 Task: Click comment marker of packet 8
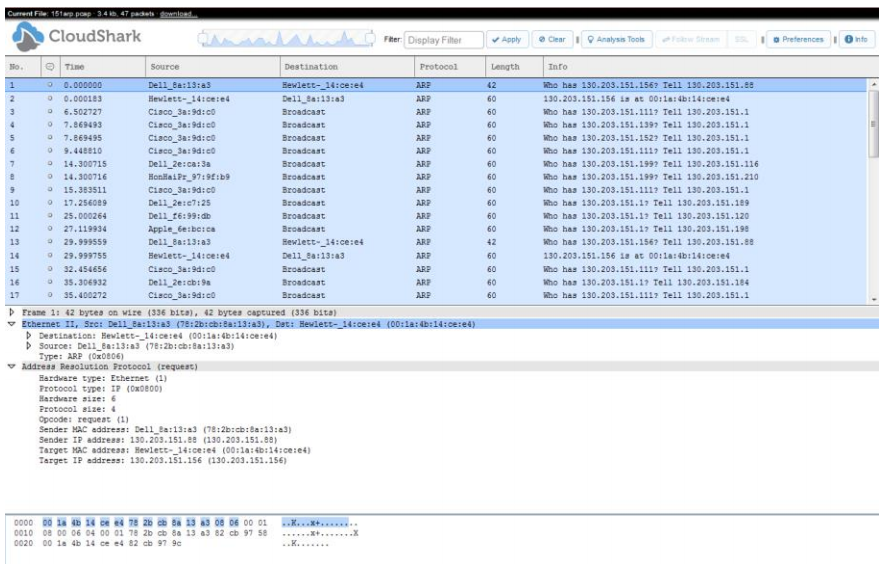click(x=50, y=177)
